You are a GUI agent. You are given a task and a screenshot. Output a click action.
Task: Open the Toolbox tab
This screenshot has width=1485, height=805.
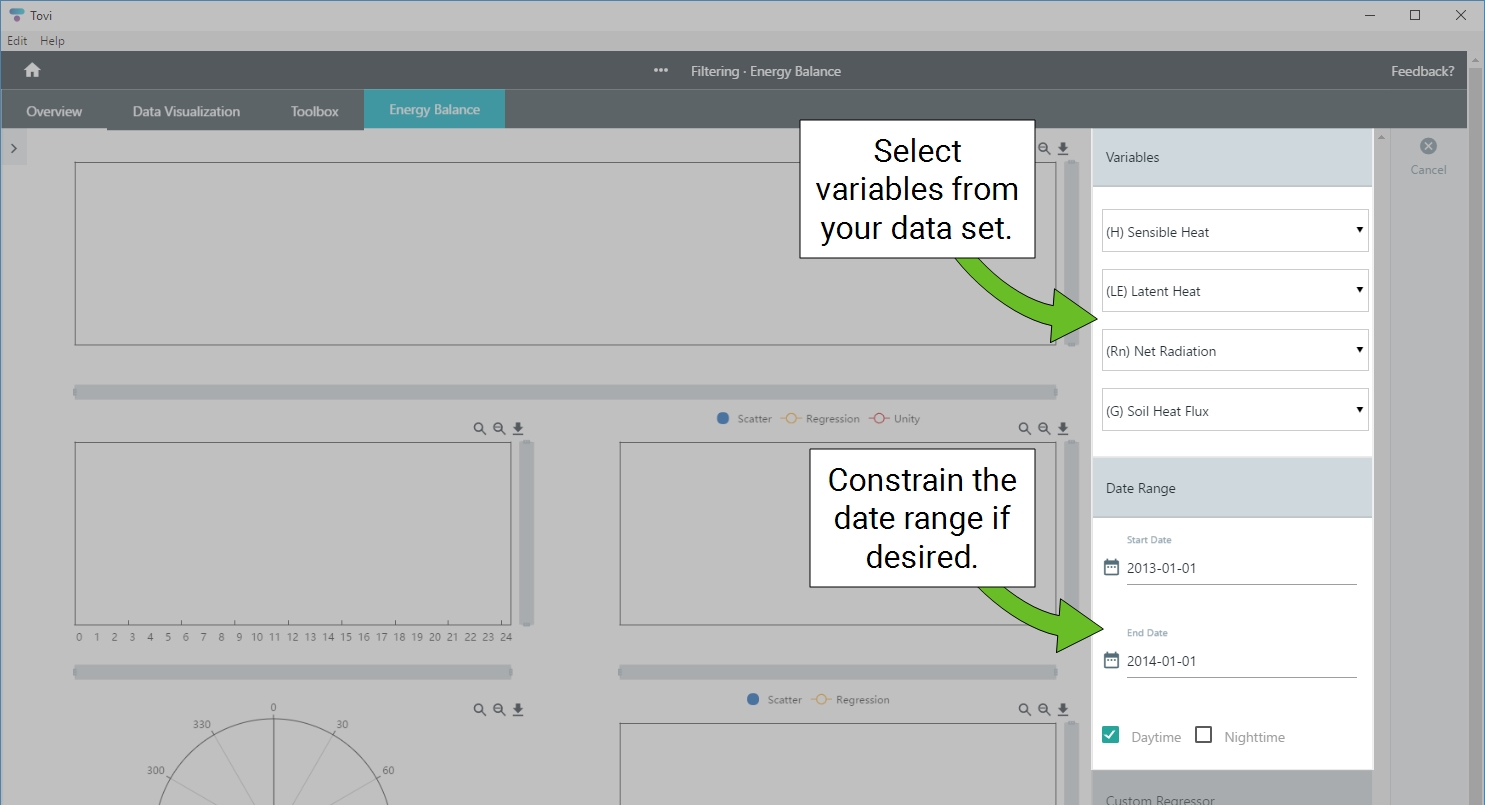[314, 111]
